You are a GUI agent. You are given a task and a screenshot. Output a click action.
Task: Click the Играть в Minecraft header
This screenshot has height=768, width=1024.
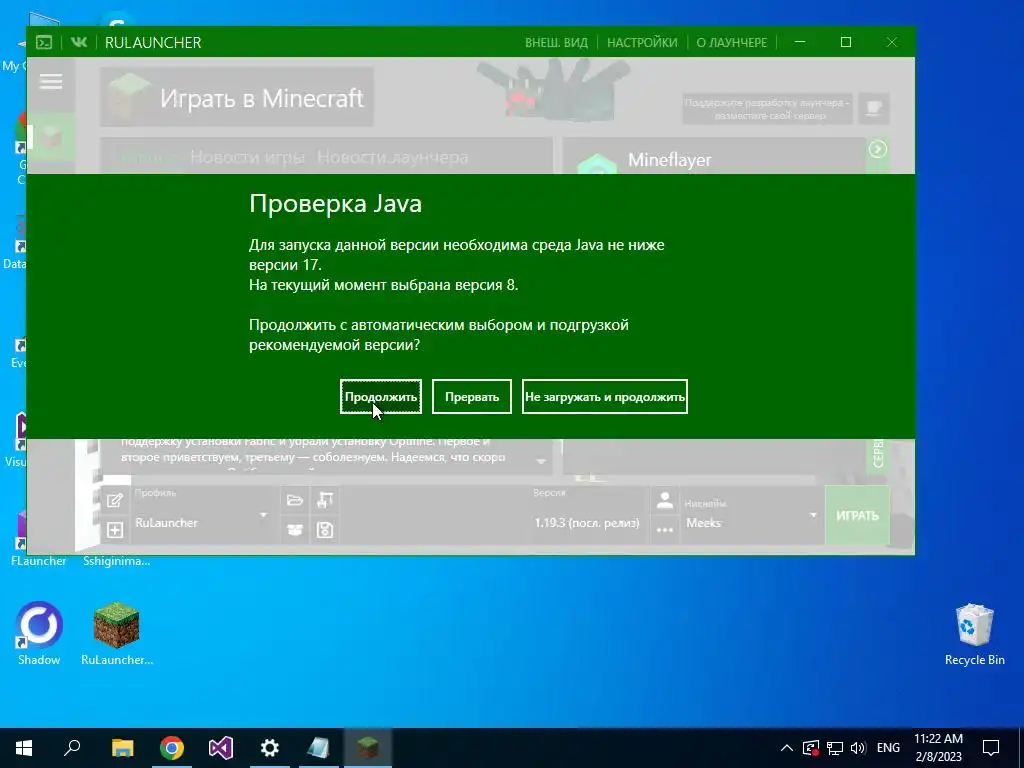point(236,98)
